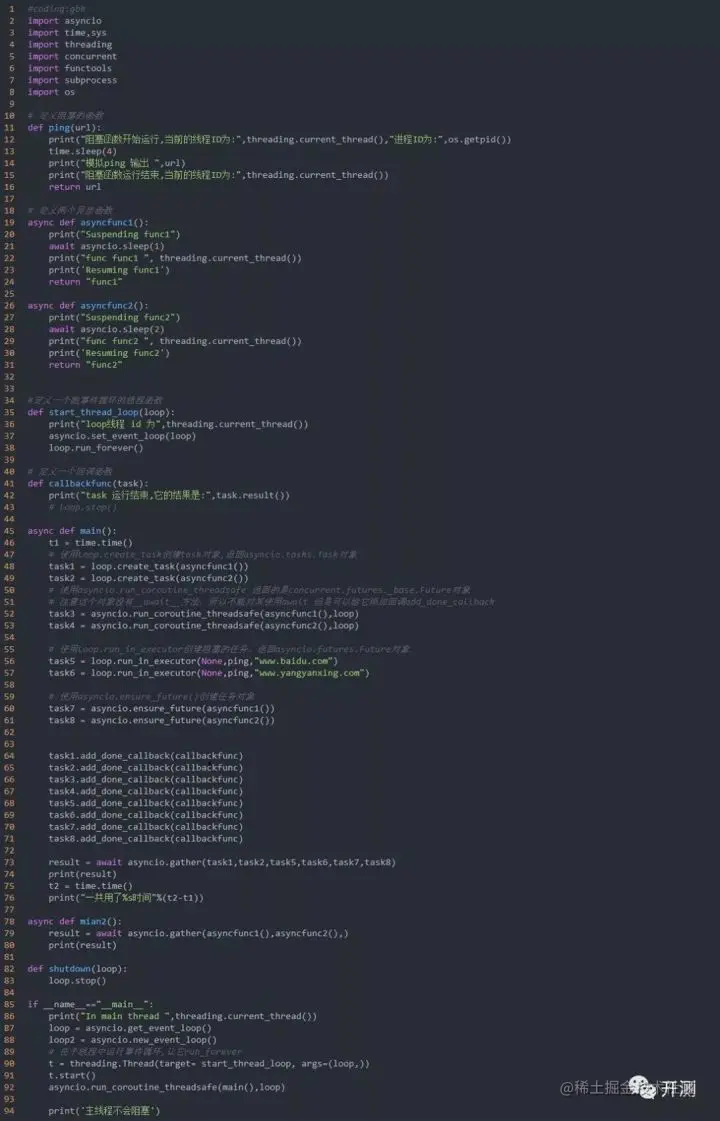This screenshot has height=1121, width=720.
Task: Click the def shutdown(loop) definition
Action: [x=77, y=969]
